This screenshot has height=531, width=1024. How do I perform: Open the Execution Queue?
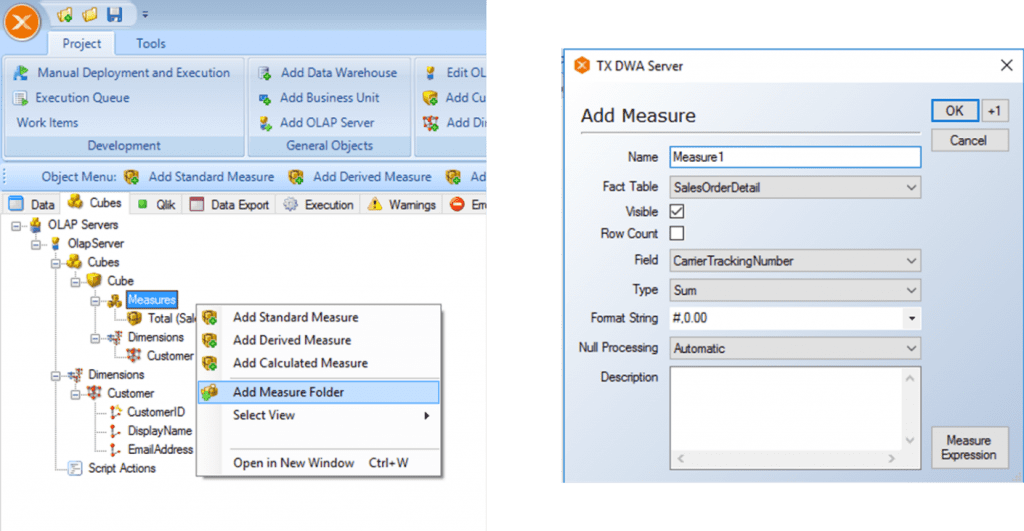82,97
